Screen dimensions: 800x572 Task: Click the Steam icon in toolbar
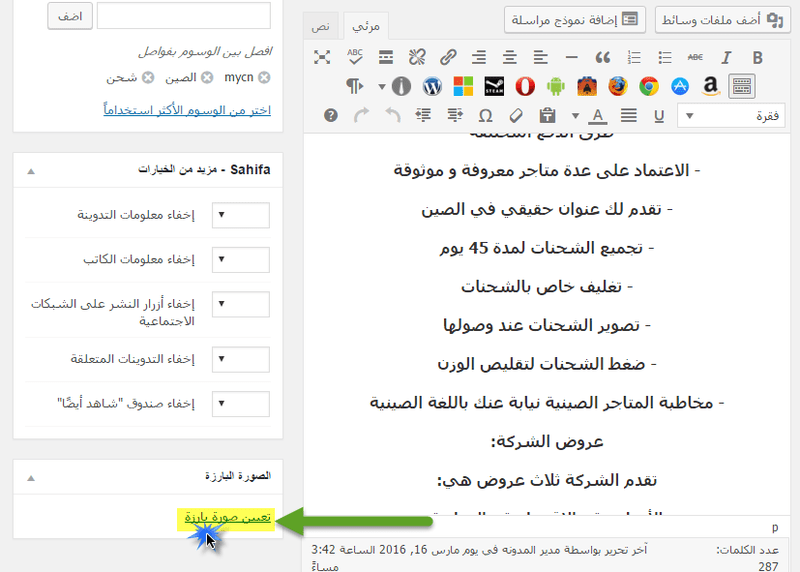(x=495, y=86)
